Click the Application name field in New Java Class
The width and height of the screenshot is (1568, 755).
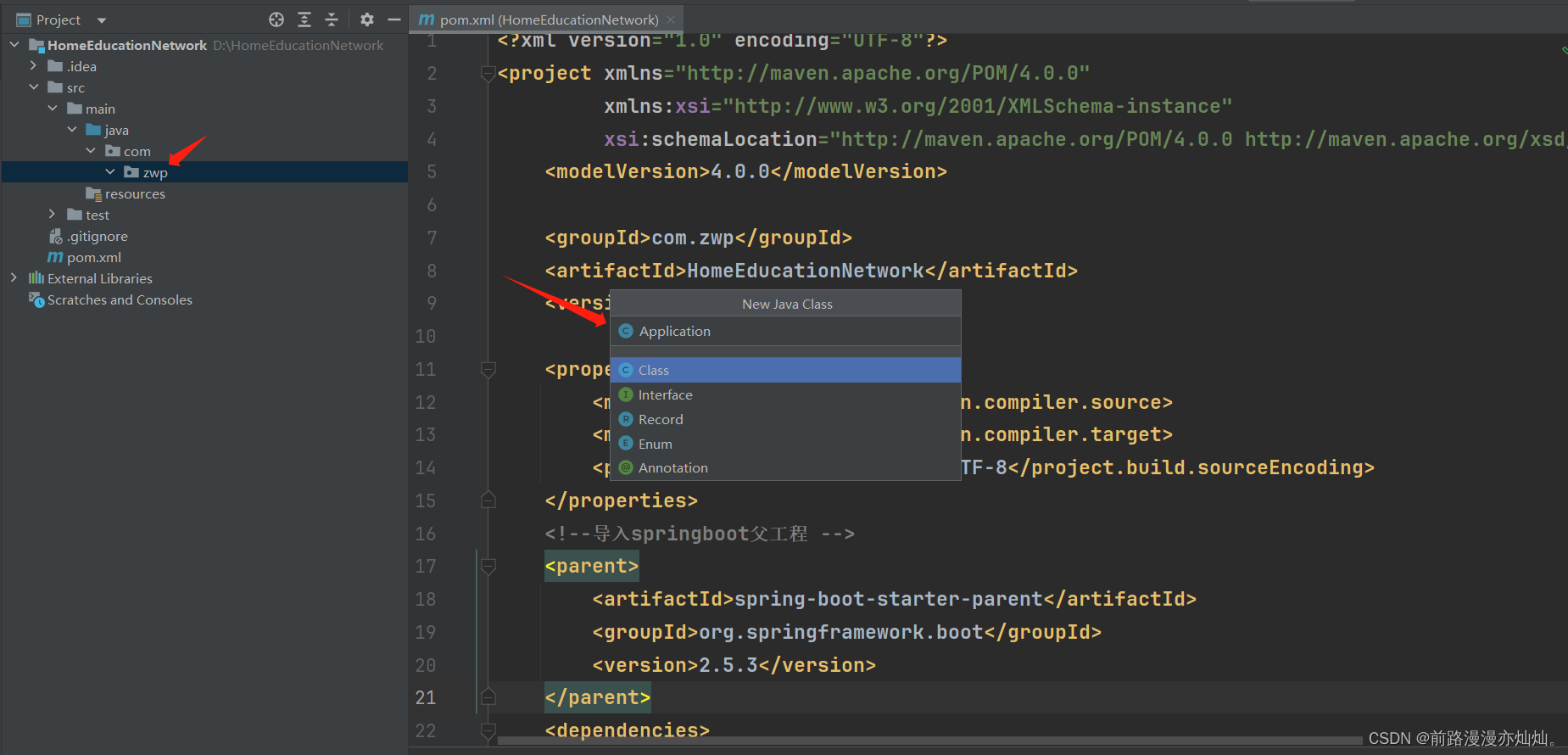point(785,331)
